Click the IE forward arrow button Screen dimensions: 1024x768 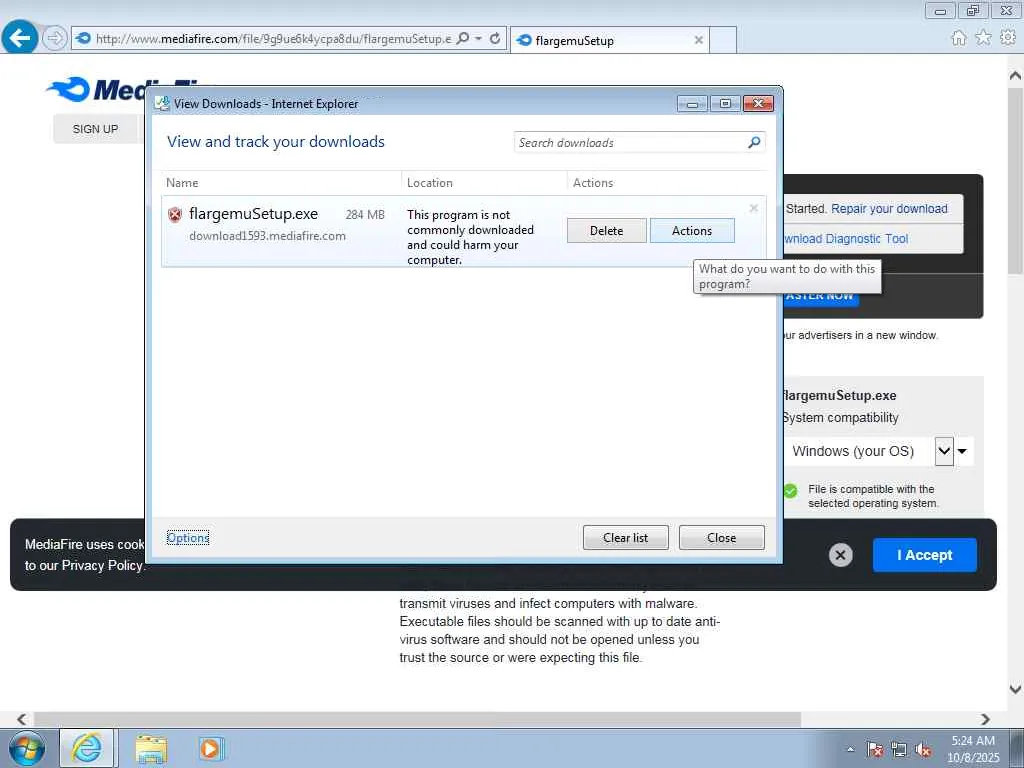pos(55,39)
